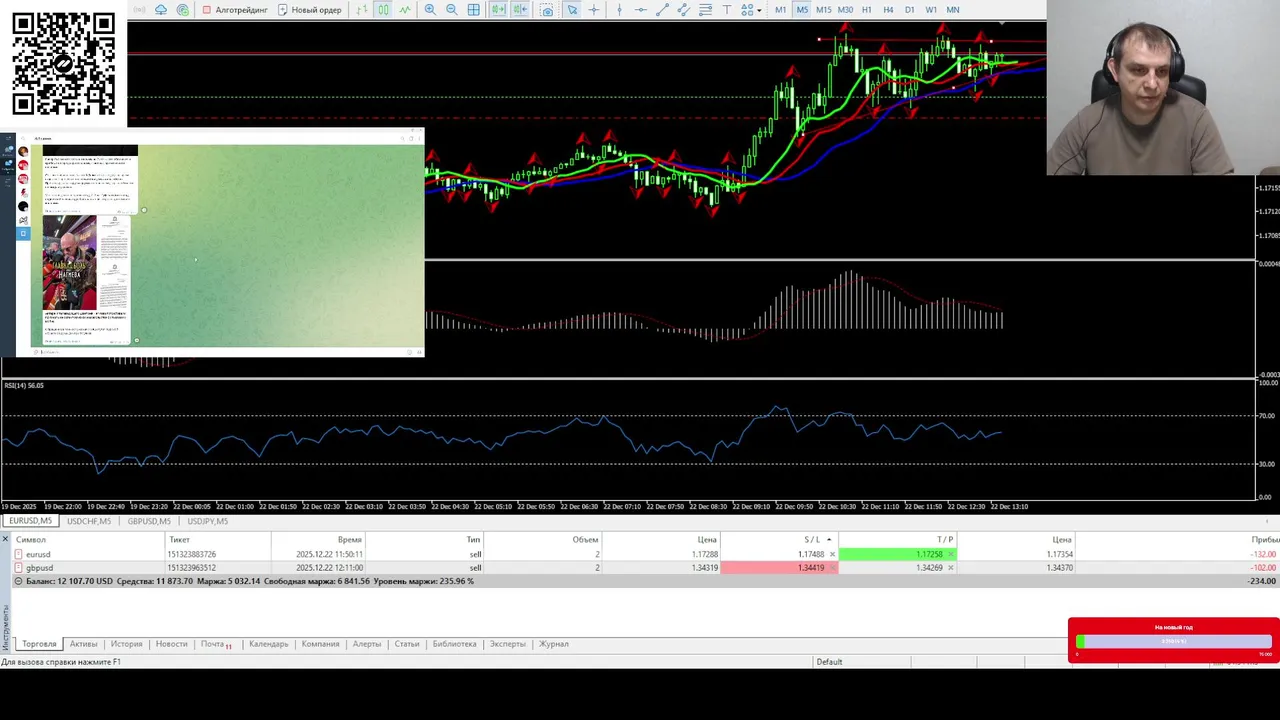1280x720 pixels.
Task: Switch timeframe to W1
Action: click(931, 9)
